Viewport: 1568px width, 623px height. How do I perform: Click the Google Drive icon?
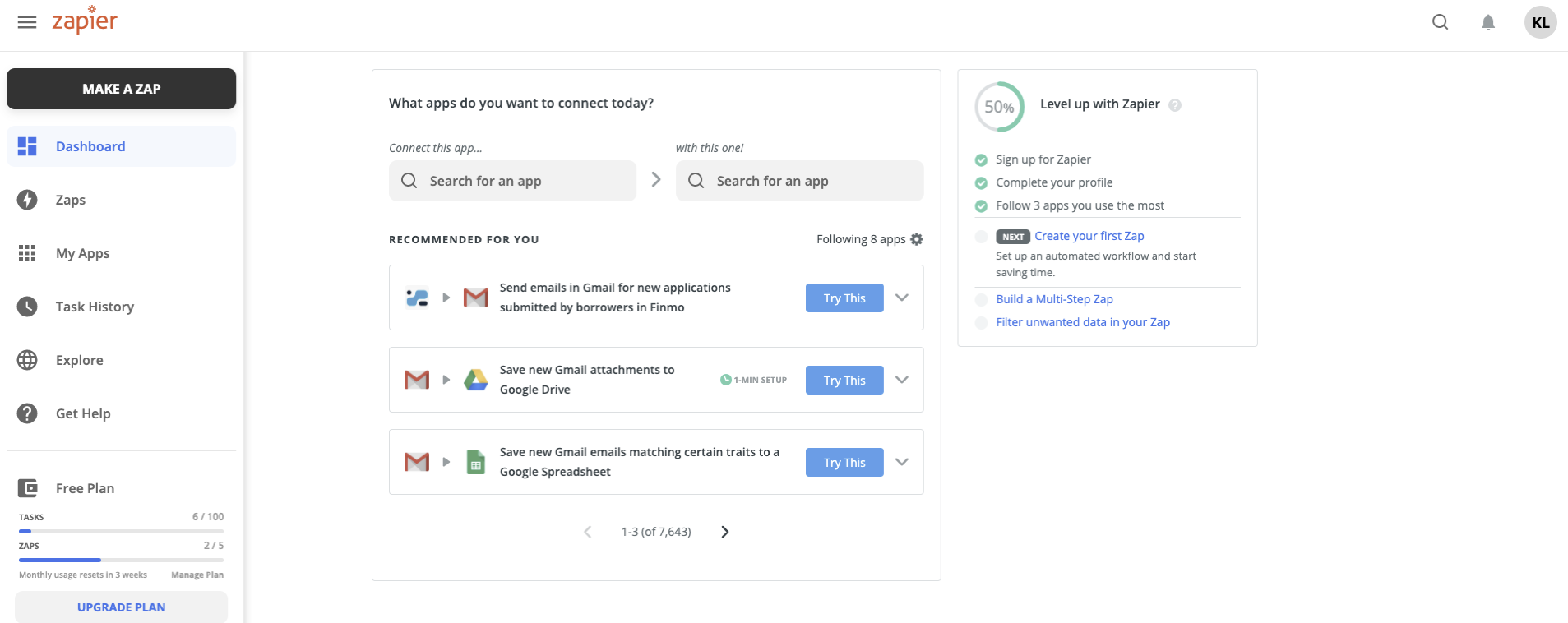(x=476, y=380)
